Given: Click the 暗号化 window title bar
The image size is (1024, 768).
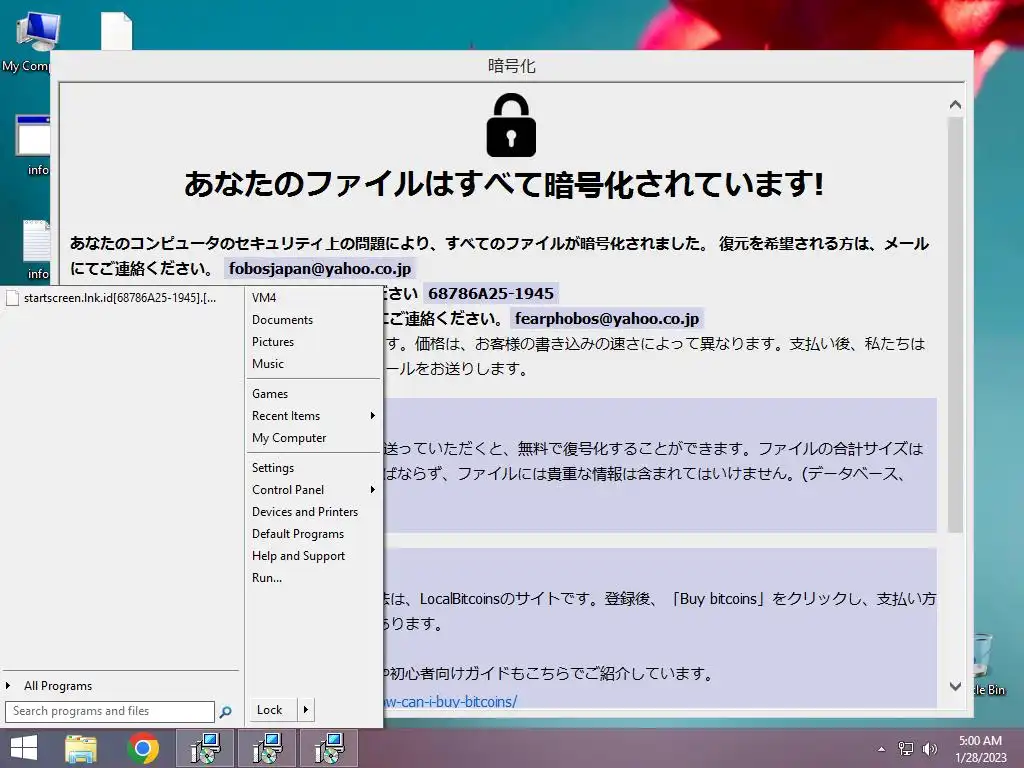Looking at the screenshot, I should click(511, 66).
